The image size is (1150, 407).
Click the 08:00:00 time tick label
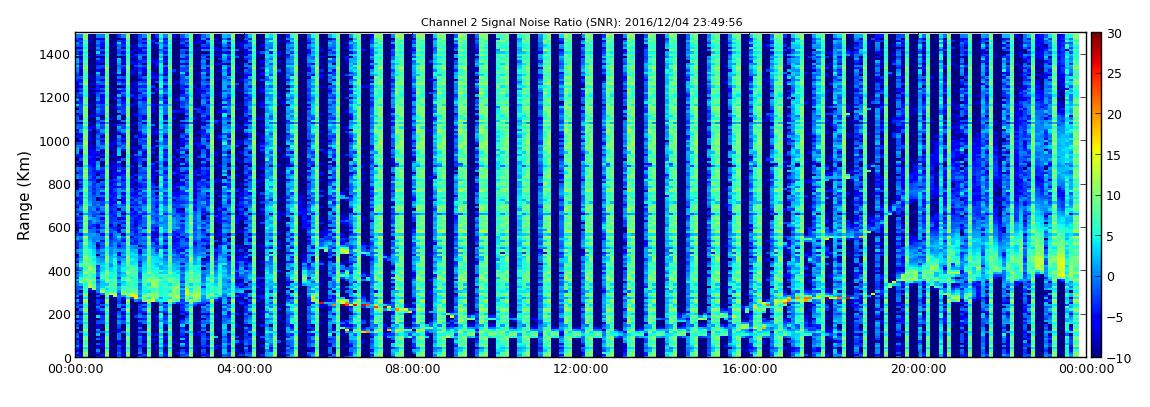click(413, 369)
